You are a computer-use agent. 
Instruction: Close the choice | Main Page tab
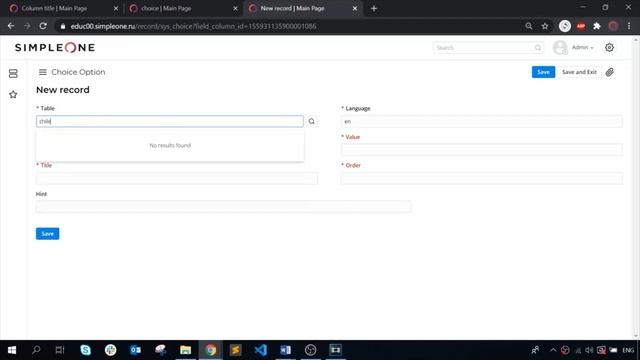[235, 8]
